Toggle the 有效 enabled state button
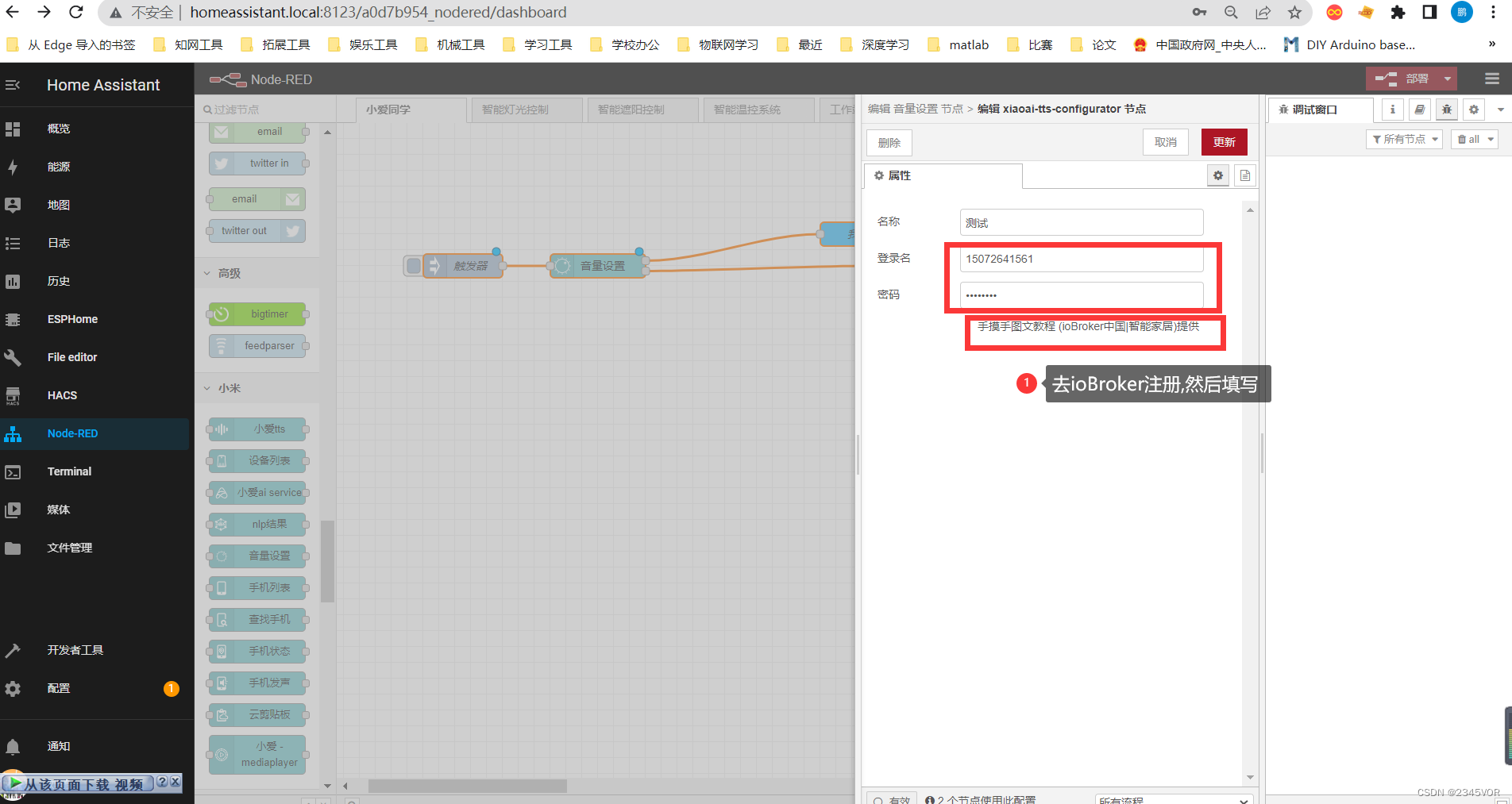 892,798
